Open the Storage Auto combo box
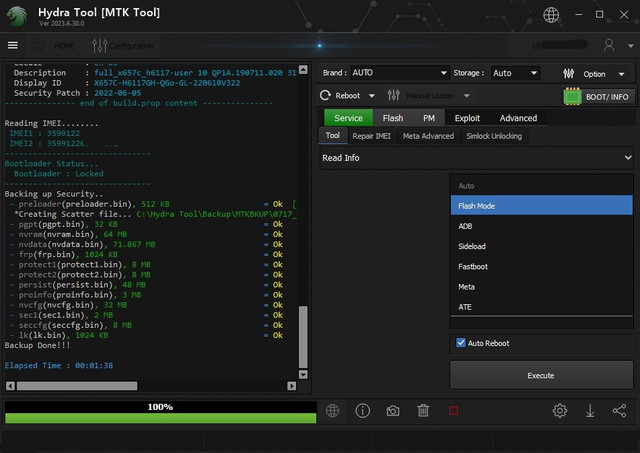 515,73
